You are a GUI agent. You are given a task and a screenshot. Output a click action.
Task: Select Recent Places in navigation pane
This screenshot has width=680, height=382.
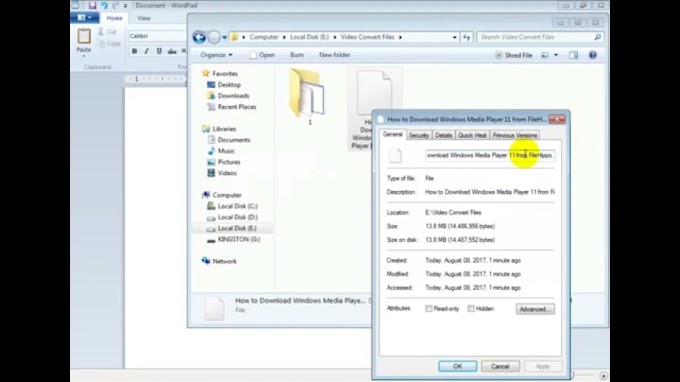pyautogui.click(x=232, y=107)
